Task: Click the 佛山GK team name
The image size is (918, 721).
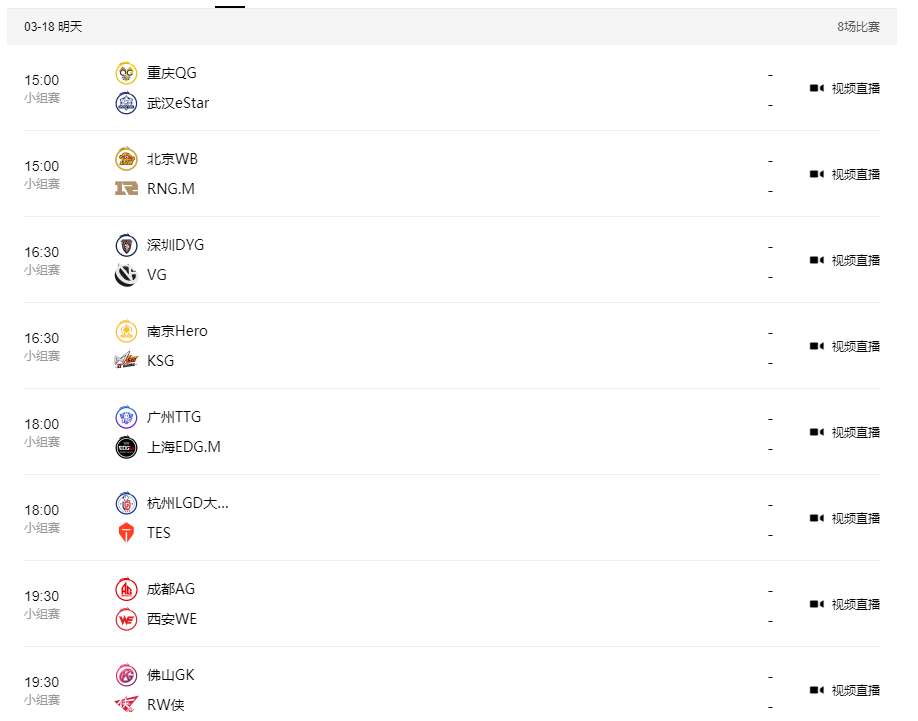Action: pos(170,675)
